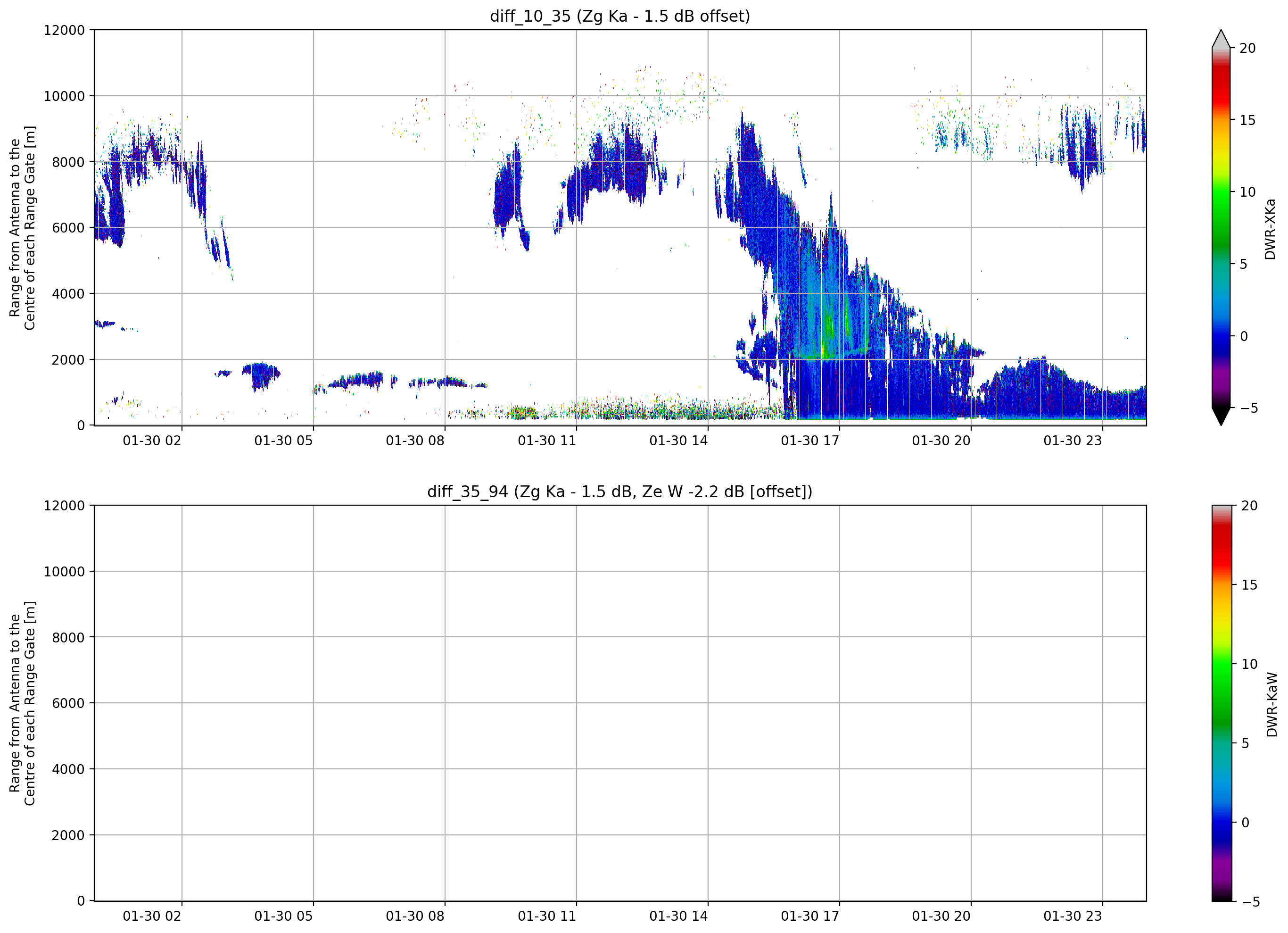Click the '01-30 23' tick label under the diff_10_35 plot
The height and width of the screenshot is (933, 1288).
tap(1073, 441)
